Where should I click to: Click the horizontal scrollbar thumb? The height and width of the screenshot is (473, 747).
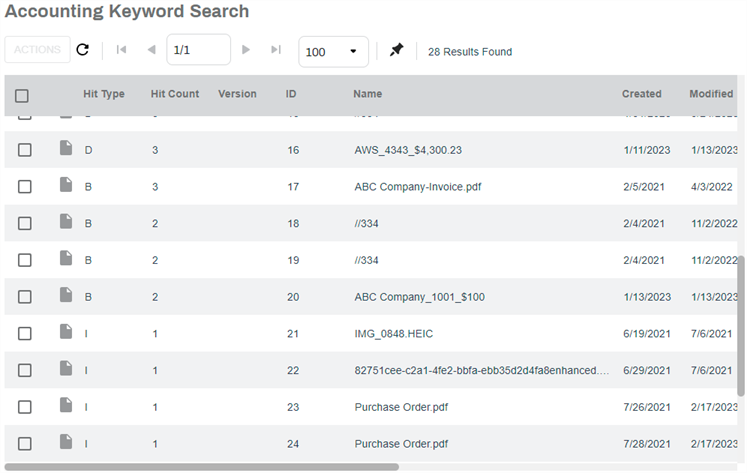[202, 467]
